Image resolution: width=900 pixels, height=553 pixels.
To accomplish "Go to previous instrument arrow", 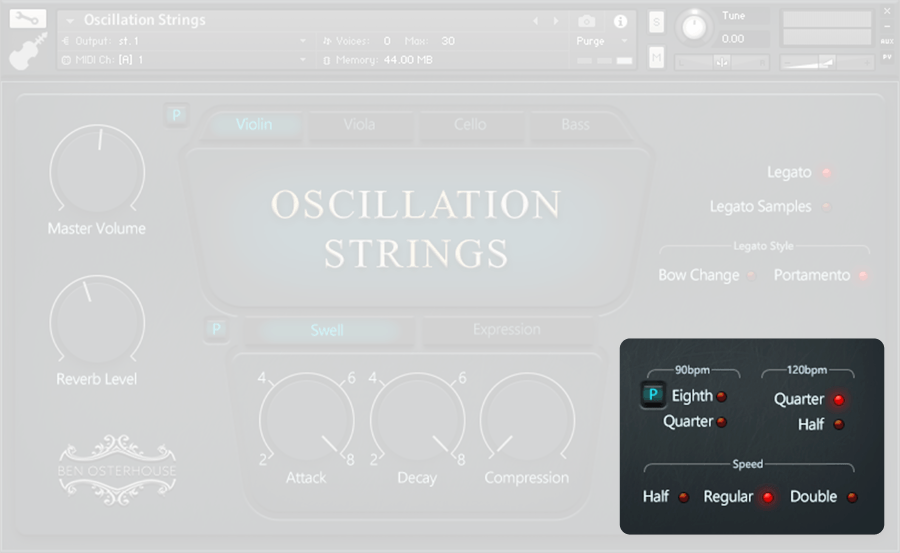I will tap(536, 21).
